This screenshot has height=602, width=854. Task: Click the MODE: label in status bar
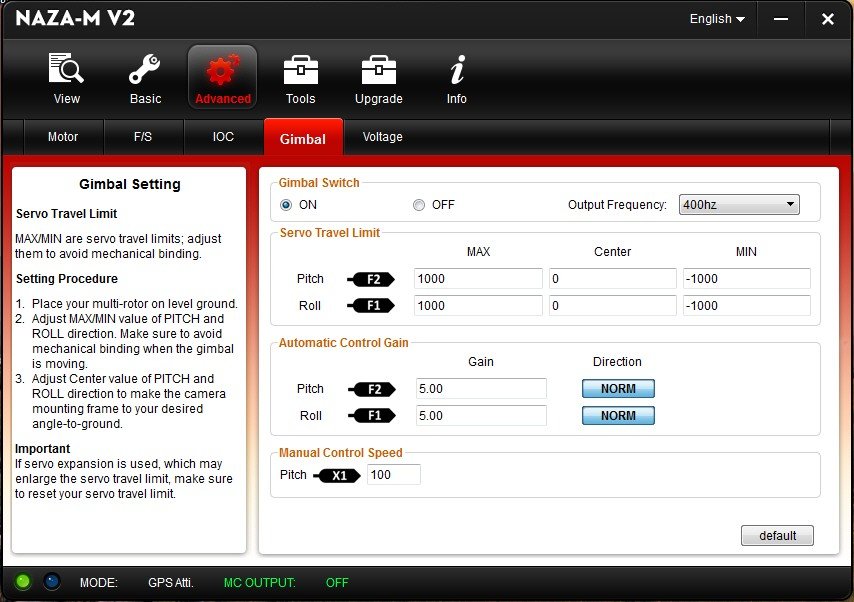pos(99,582)
